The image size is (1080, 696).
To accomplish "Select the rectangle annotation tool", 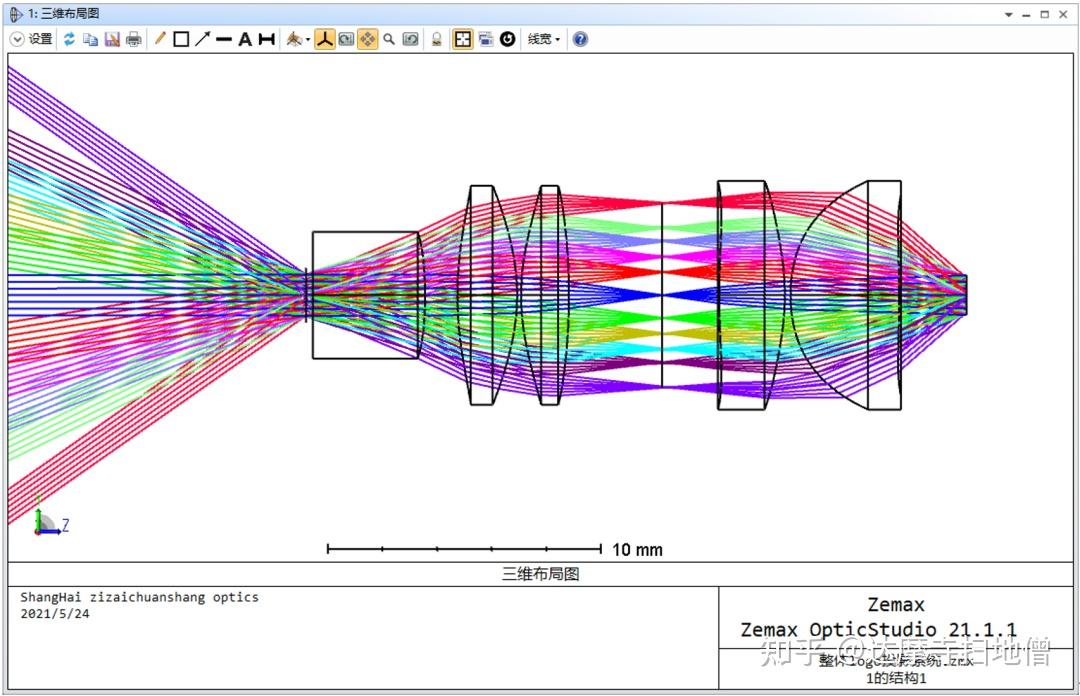I will (x=182, y=39).
